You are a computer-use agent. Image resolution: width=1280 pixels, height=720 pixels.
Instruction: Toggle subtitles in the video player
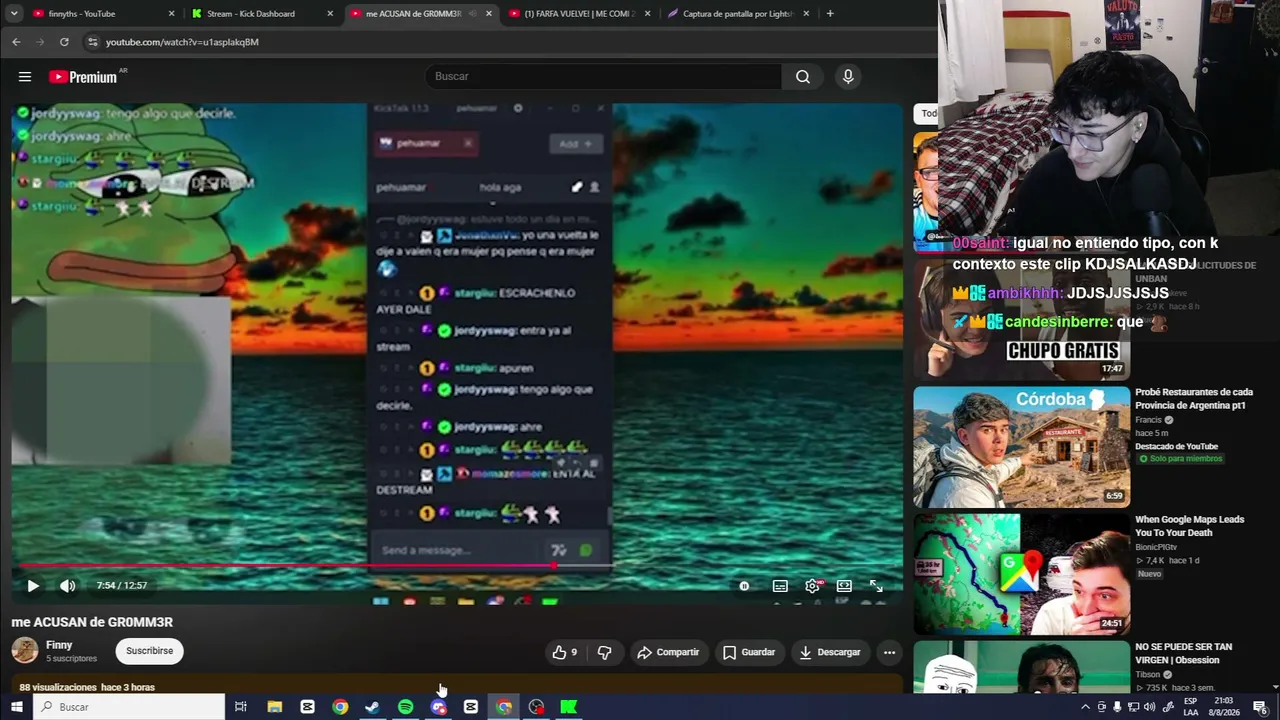pyautogui.click(x=780, y=586)
